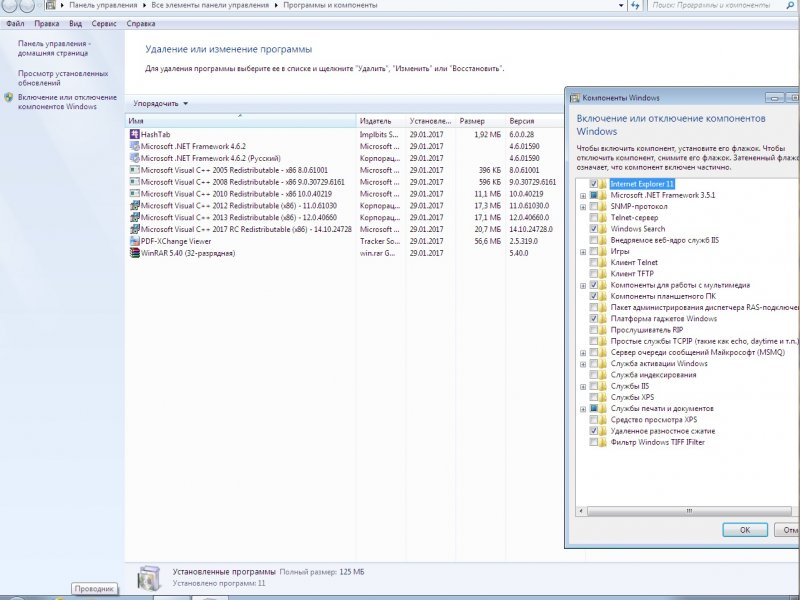This screenshot has width=800, height=600.
Task: Click the refresh icon in the address bar
Action: [635, 5]
